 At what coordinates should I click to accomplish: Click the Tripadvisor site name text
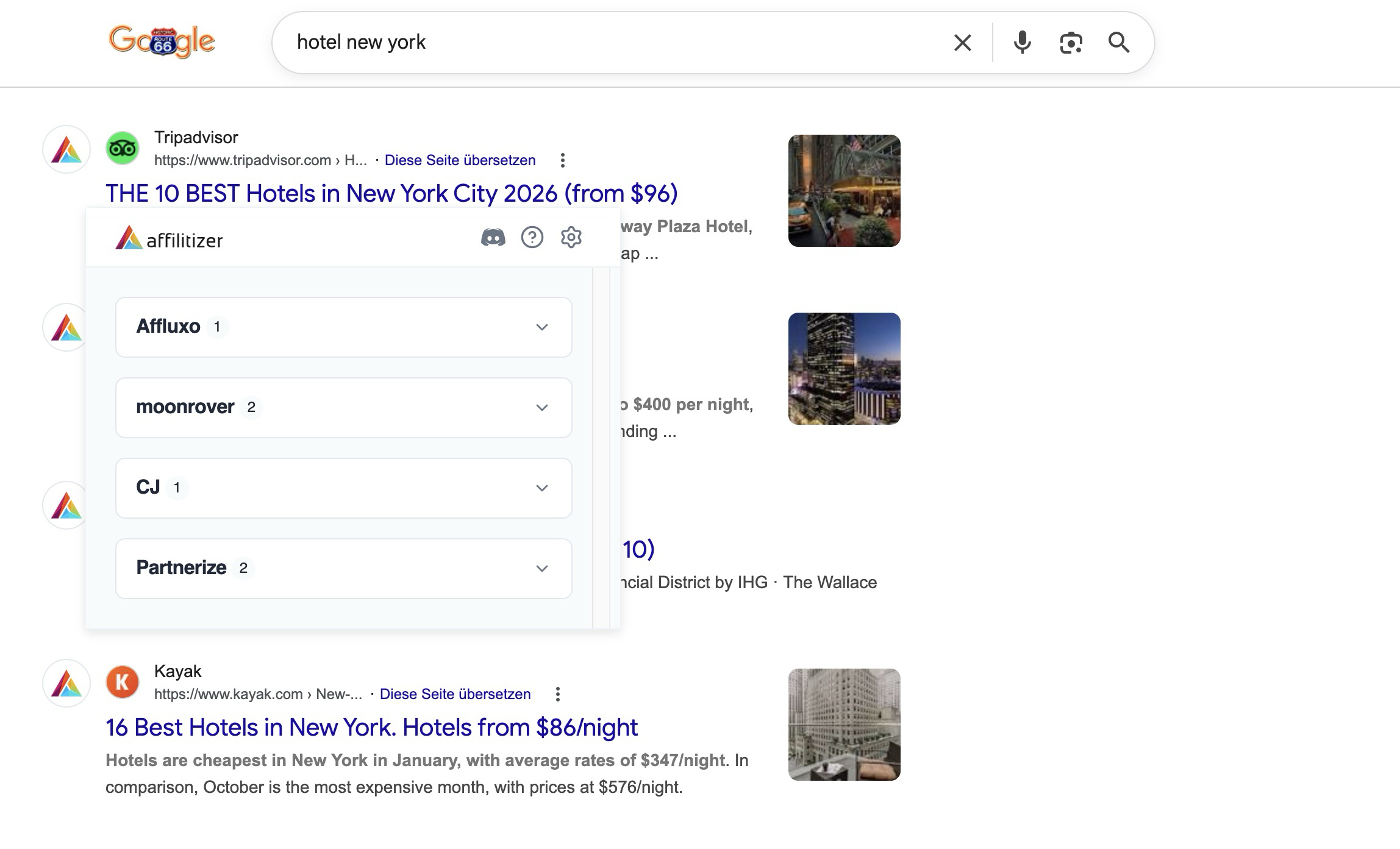196,137
